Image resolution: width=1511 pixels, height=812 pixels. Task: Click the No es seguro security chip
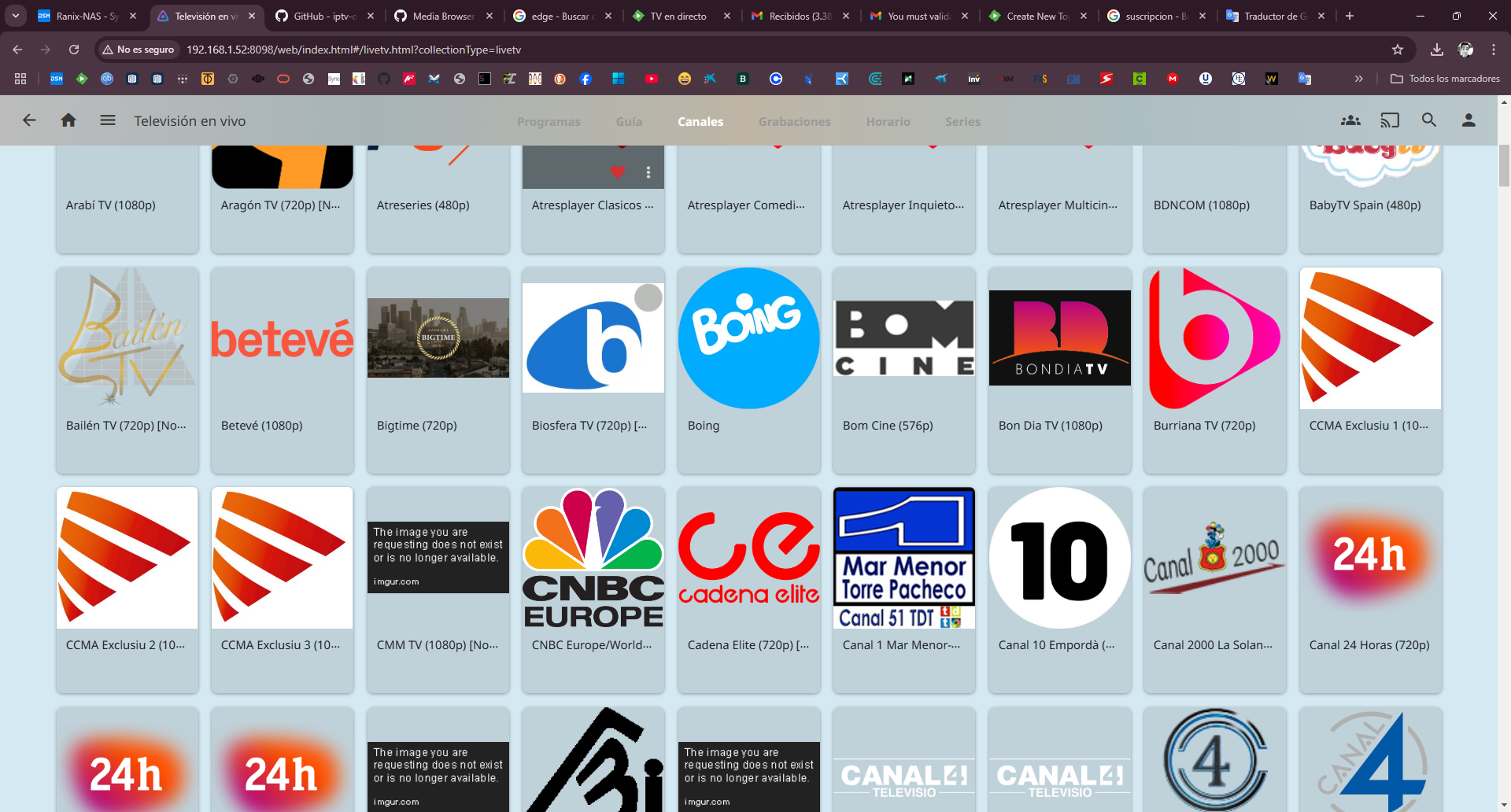point(138,50)
